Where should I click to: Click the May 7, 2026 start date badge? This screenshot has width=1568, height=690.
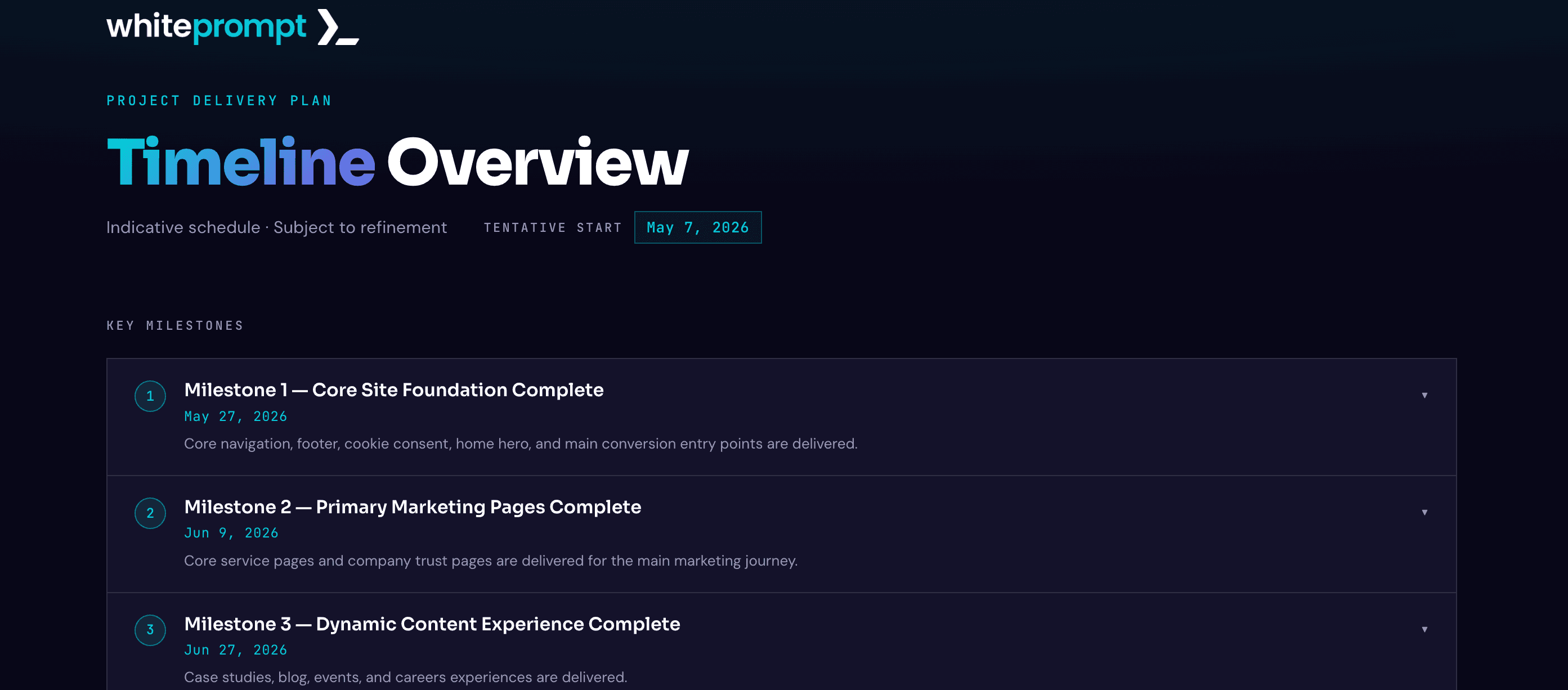click(x=697, y=227)
